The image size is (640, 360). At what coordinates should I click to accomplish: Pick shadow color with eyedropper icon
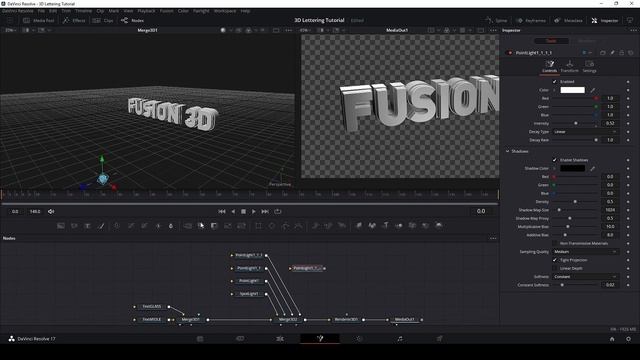[593, 168]
